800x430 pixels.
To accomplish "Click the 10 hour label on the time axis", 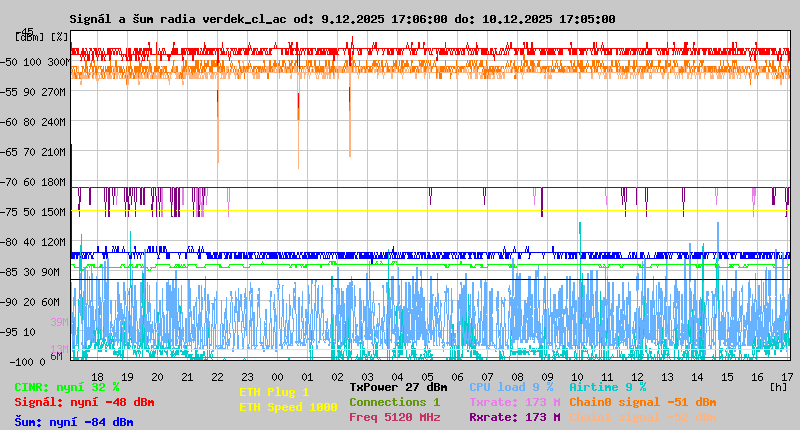I will point(579,377).
